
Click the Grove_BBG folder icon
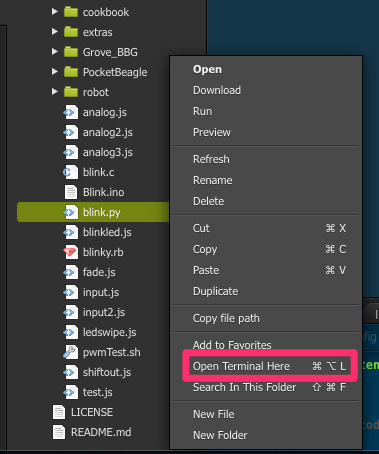click(71, 52)
